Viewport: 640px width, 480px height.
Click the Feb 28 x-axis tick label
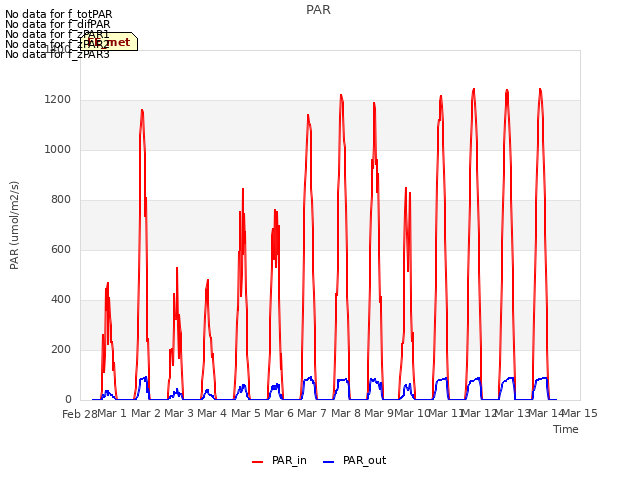click(x=80, y=414)
